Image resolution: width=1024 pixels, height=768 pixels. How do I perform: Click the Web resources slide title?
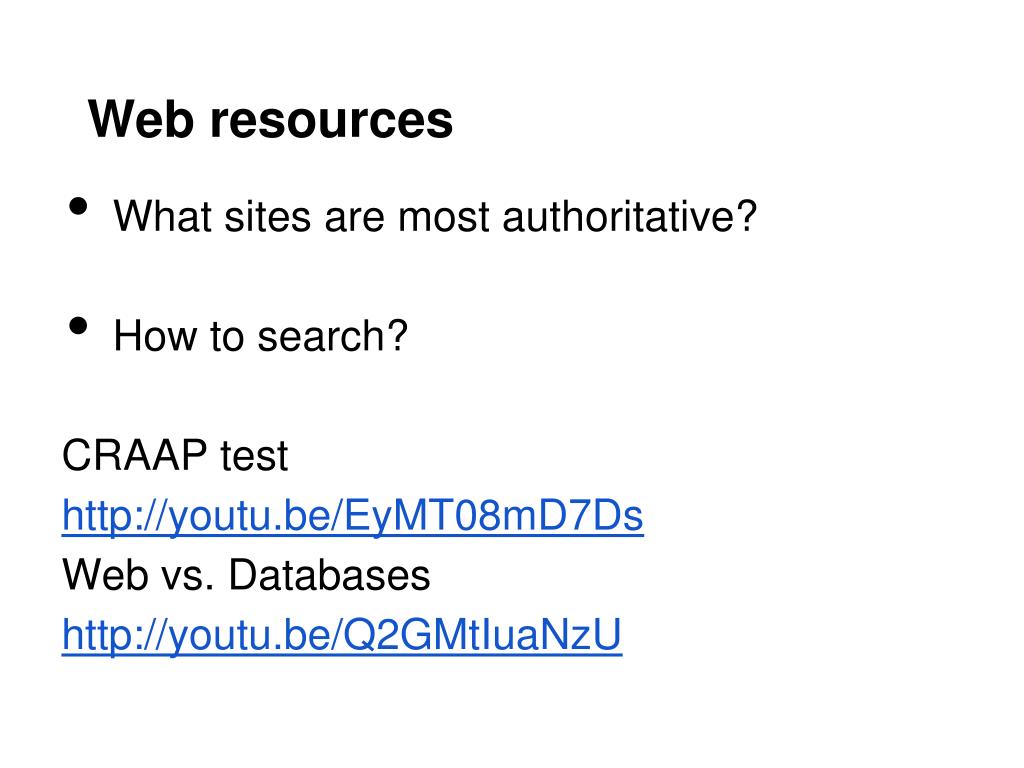click(x=270, y=119)
